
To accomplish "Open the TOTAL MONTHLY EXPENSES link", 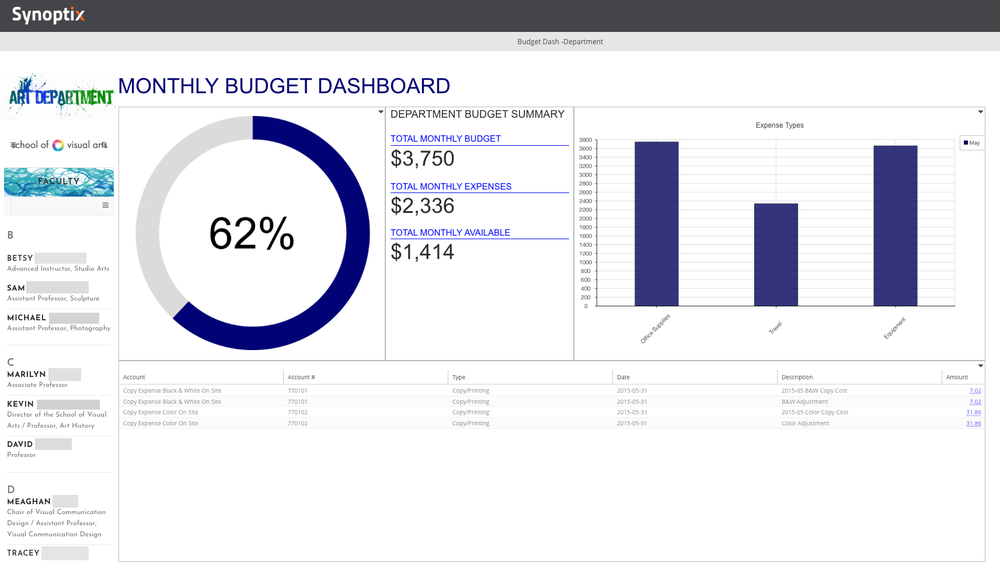I will coord(449,186).
